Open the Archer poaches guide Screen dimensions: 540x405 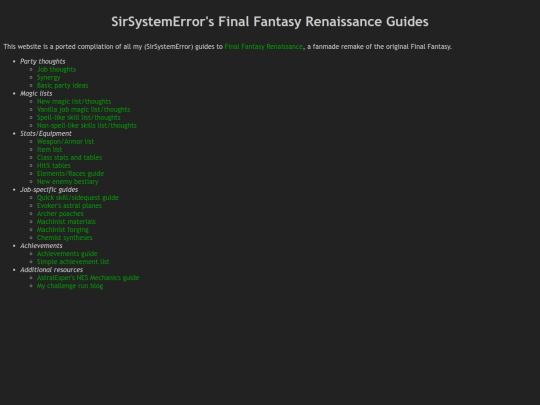(x=60, y=214)
